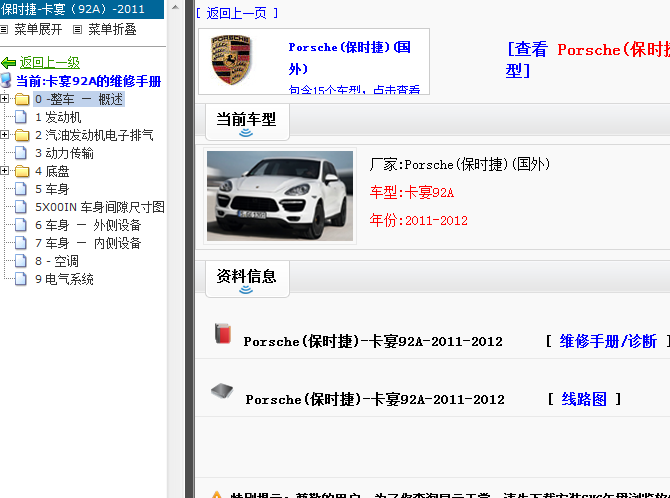Image resolution: width=670 pixels, height=498 pixels.
Task: Select tree item 4 底盘
Action: [x=52, y=171]
